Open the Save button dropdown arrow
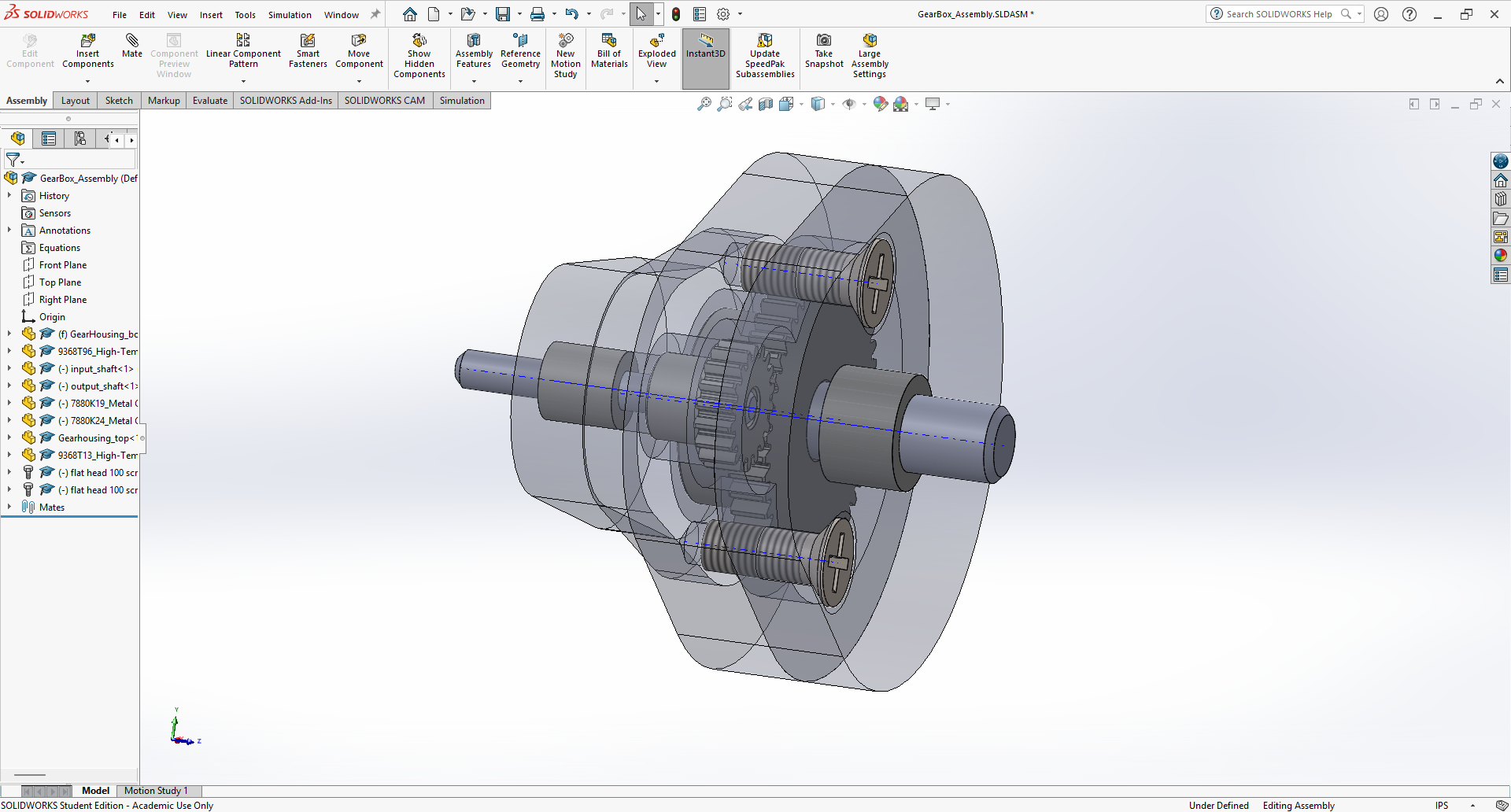Image resolution: width=1511 pixels, height=812 pixels. pyautogui.click(x=519, y=14)
